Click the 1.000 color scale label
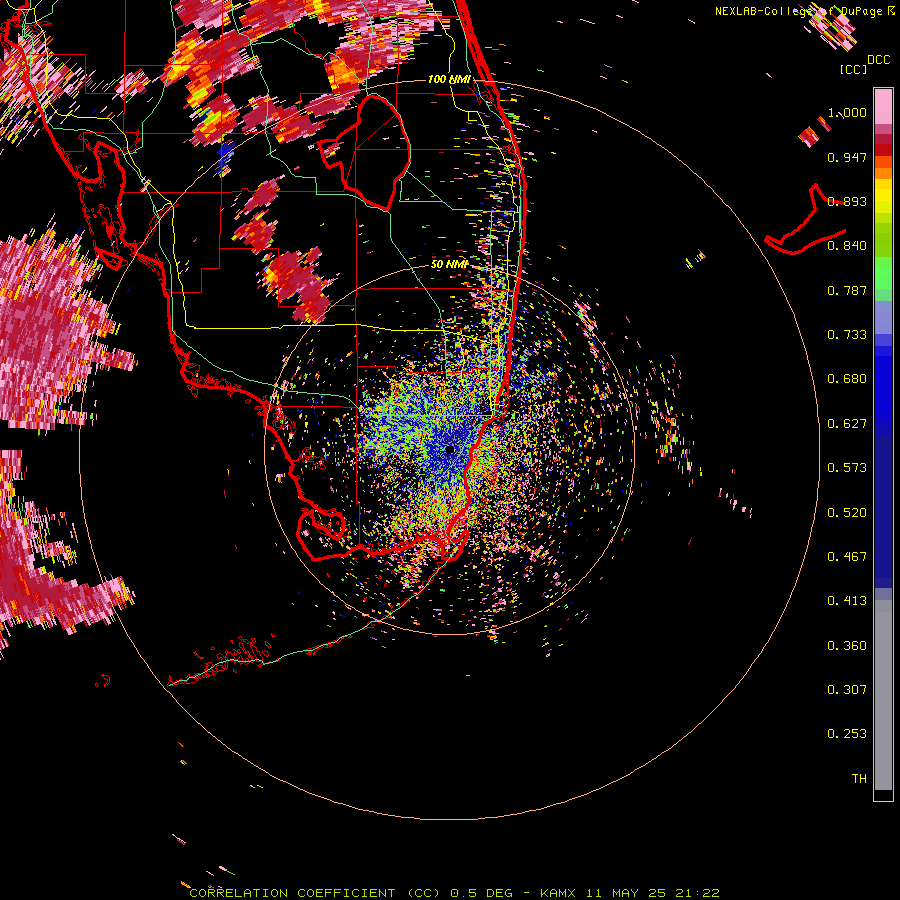This screenshot has height=900, width=900. click(x=847, y=112)
